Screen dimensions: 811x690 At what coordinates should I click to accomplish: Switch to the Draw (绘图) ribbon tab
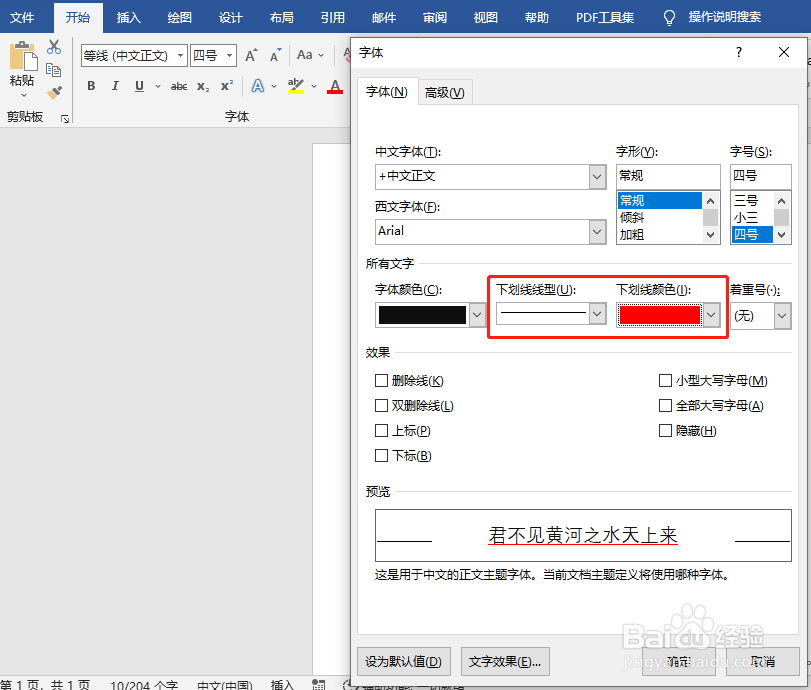[x=179, y=18]
